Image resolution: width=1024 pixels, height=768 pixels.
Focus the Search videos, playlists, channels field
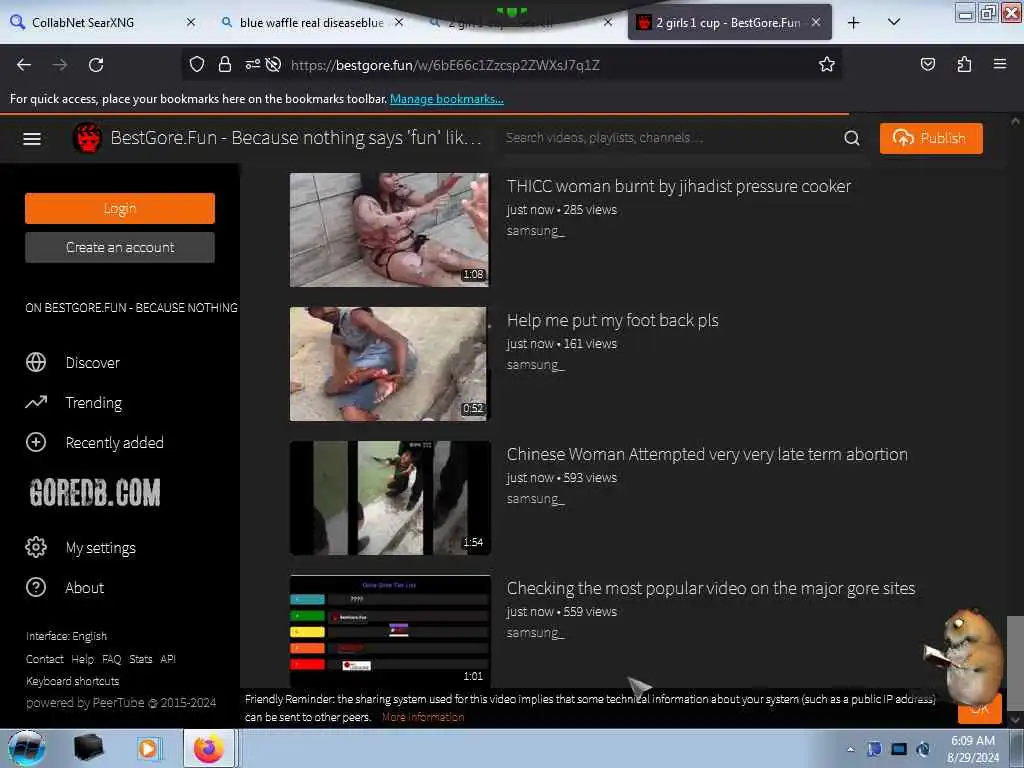pos(673,138)
